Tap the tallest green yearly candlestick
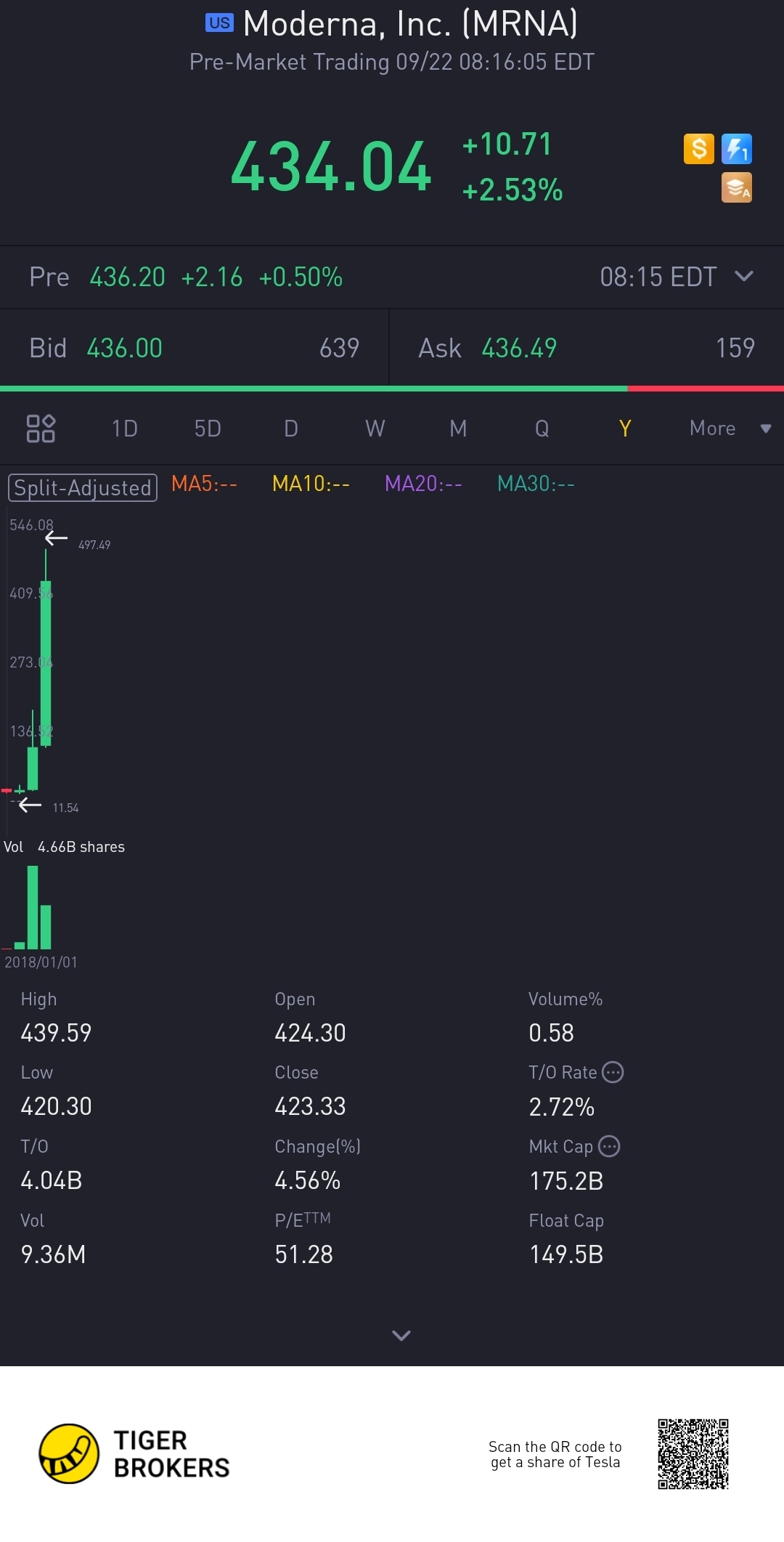 (46, 663)
